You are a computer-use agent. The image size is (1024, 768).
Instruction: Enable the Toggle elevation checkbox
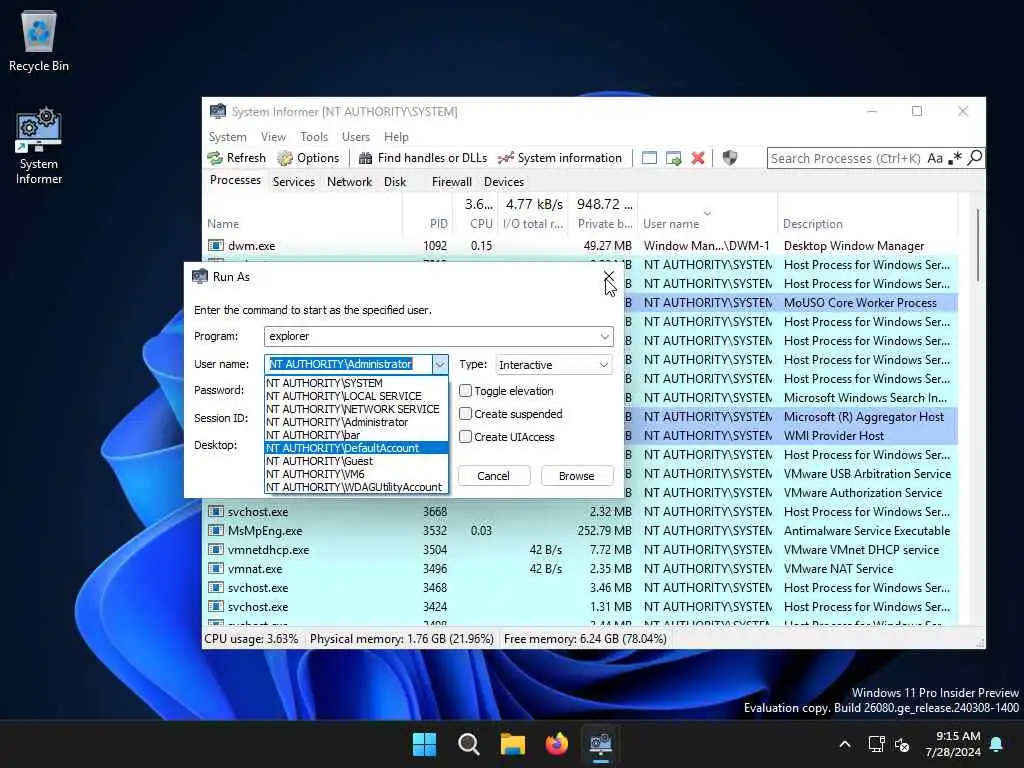coord(466,391)
